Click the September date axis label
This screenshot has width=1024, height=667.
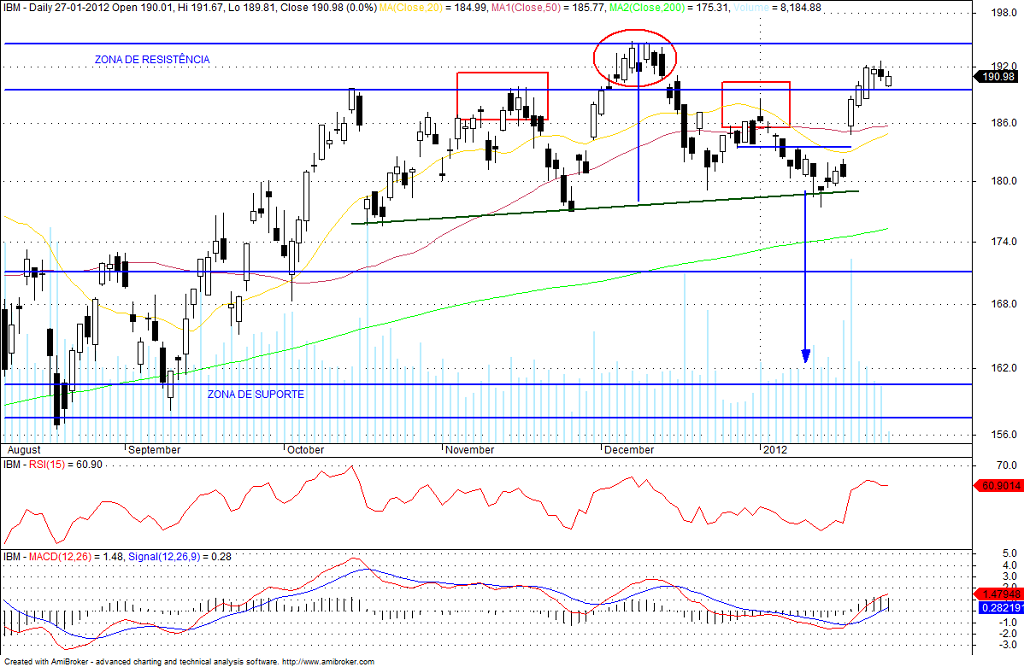(154, 450)
